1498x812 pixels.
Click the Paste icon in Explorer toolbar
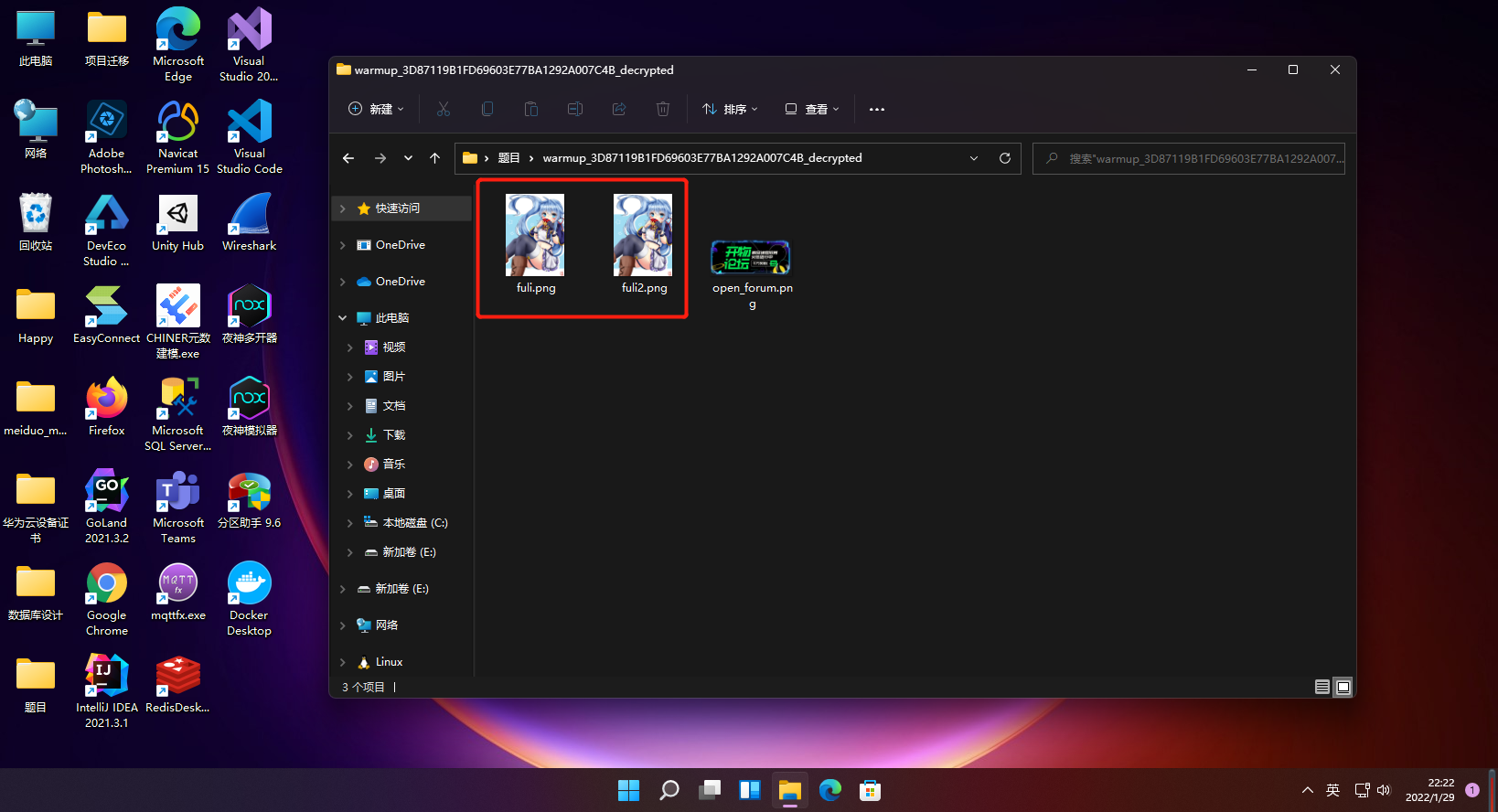click(531, 109)
